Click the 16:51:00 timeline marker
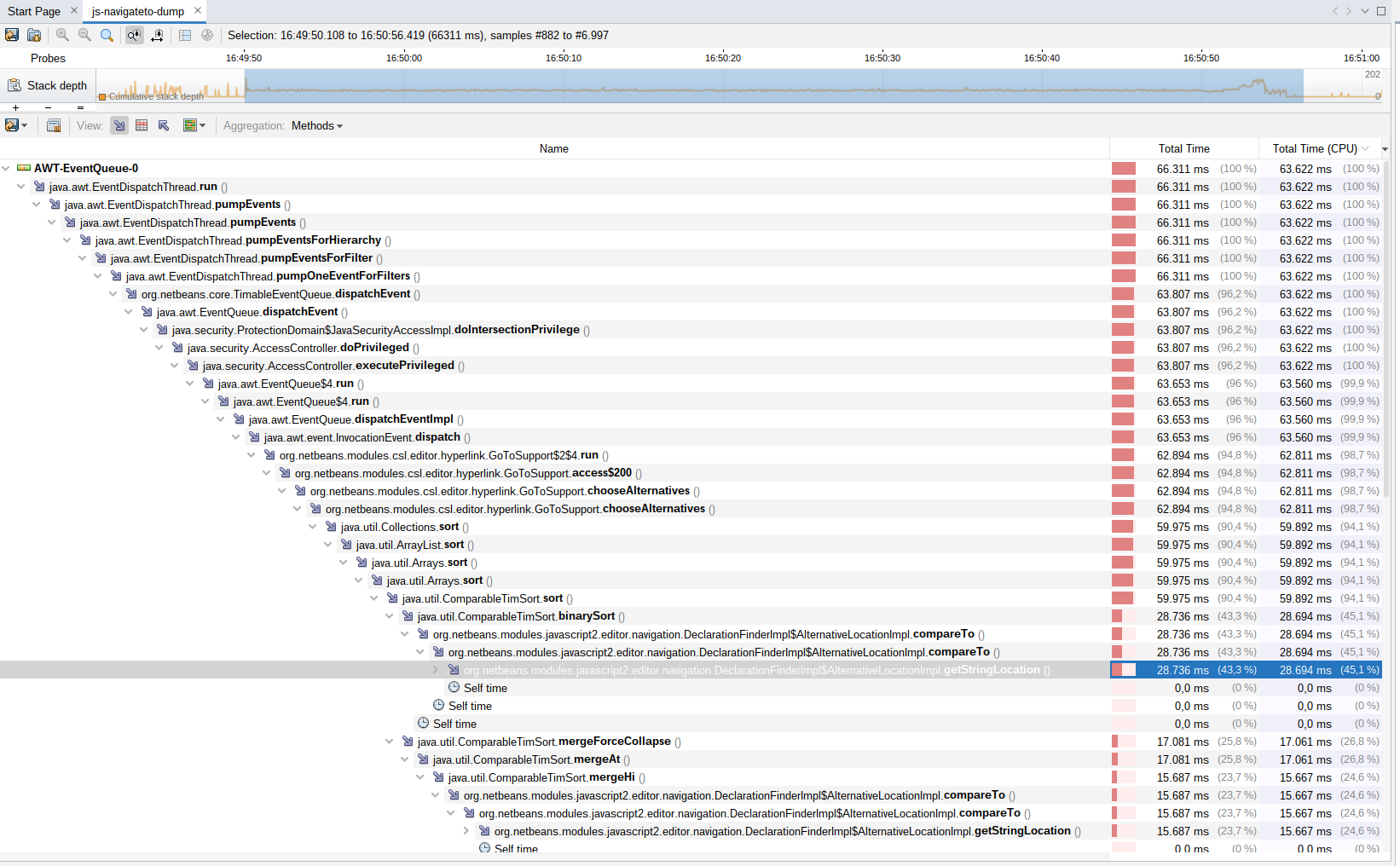The image size is (1400, 866). coord(1362,58)
